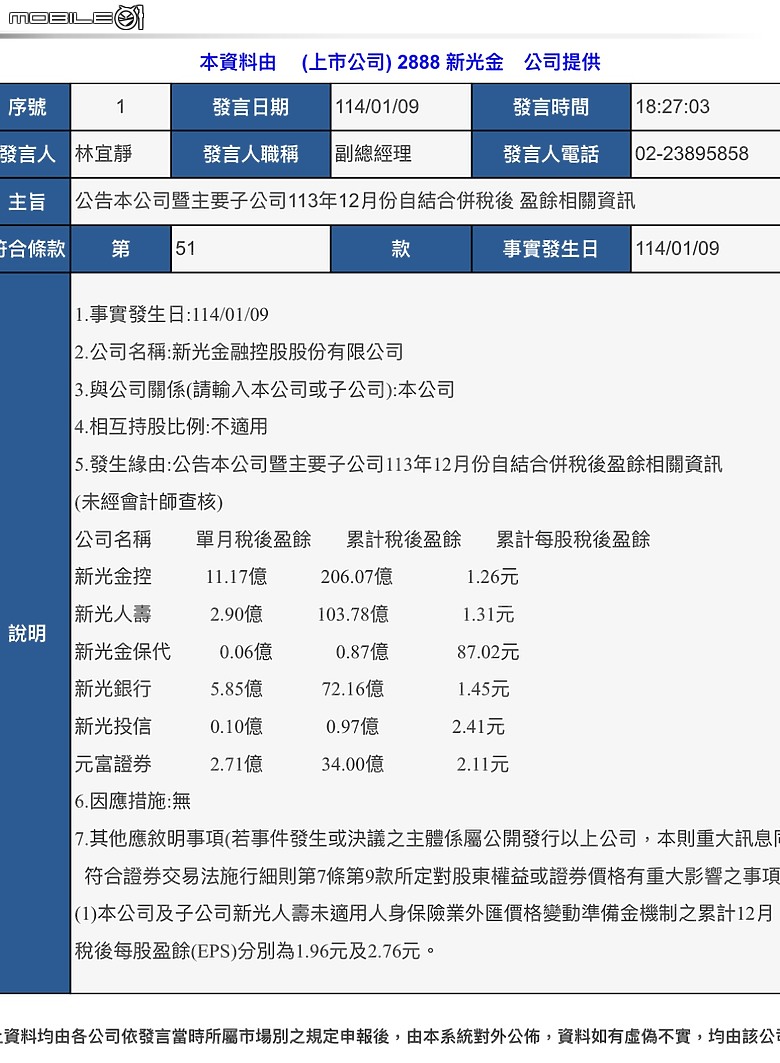Screen dimensions: 780x1063
Task: Click the '發言人電話' header cell
Action: (551, 155)
